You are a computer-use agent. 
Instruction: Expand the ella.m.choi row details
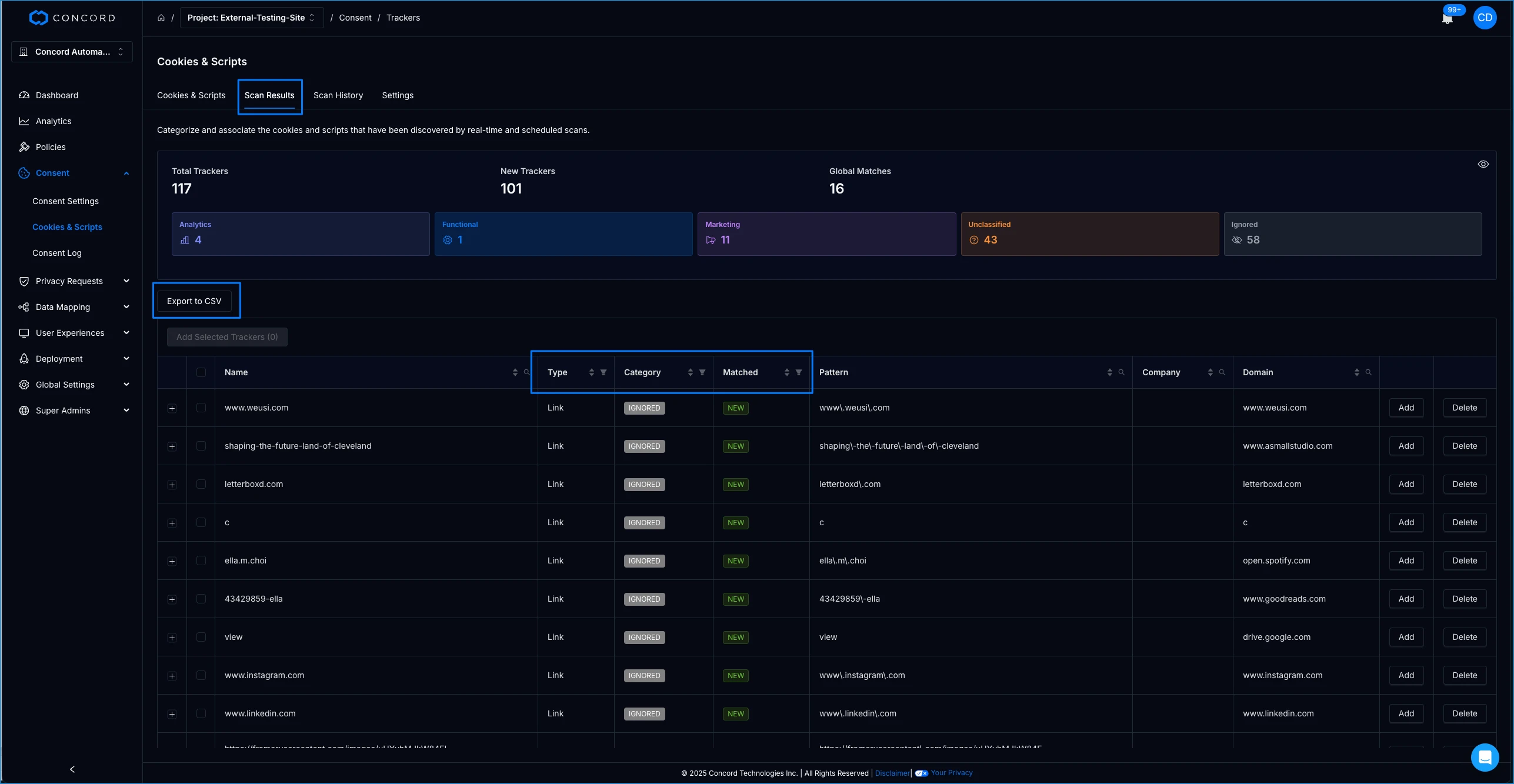tap(172, 561)
